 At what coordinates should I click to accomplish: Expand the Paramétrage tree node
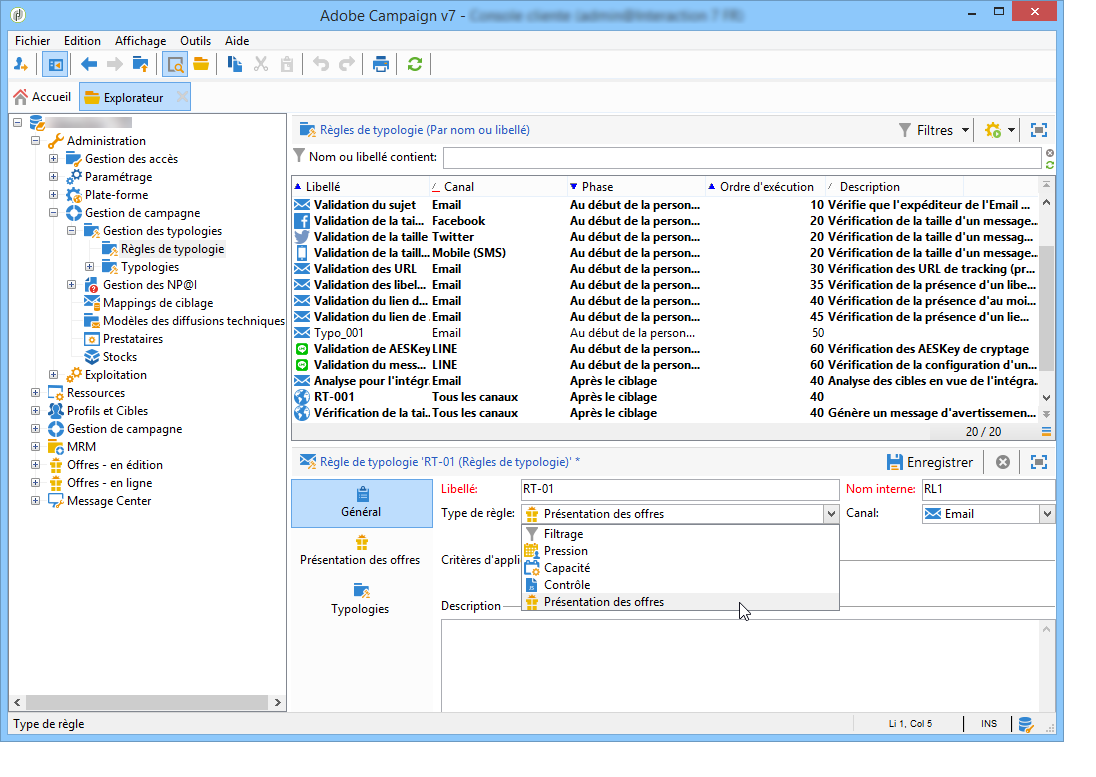[53, 177]
